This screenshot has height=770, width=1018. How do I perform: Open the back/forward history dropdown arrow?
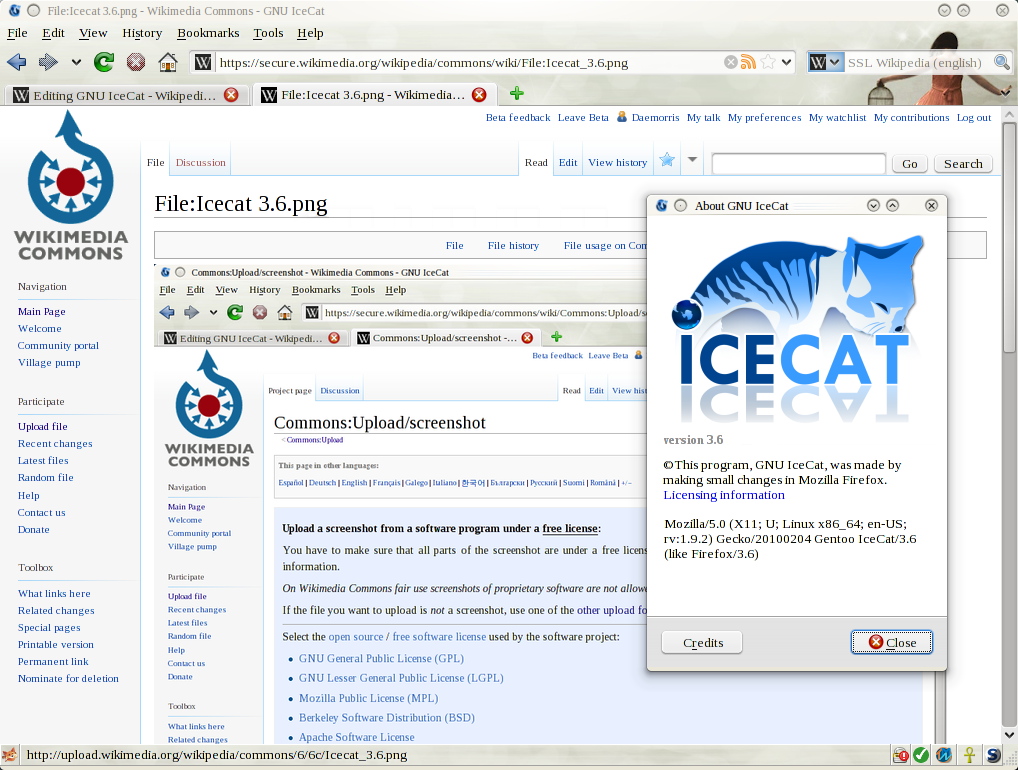(x=76, y=62)
